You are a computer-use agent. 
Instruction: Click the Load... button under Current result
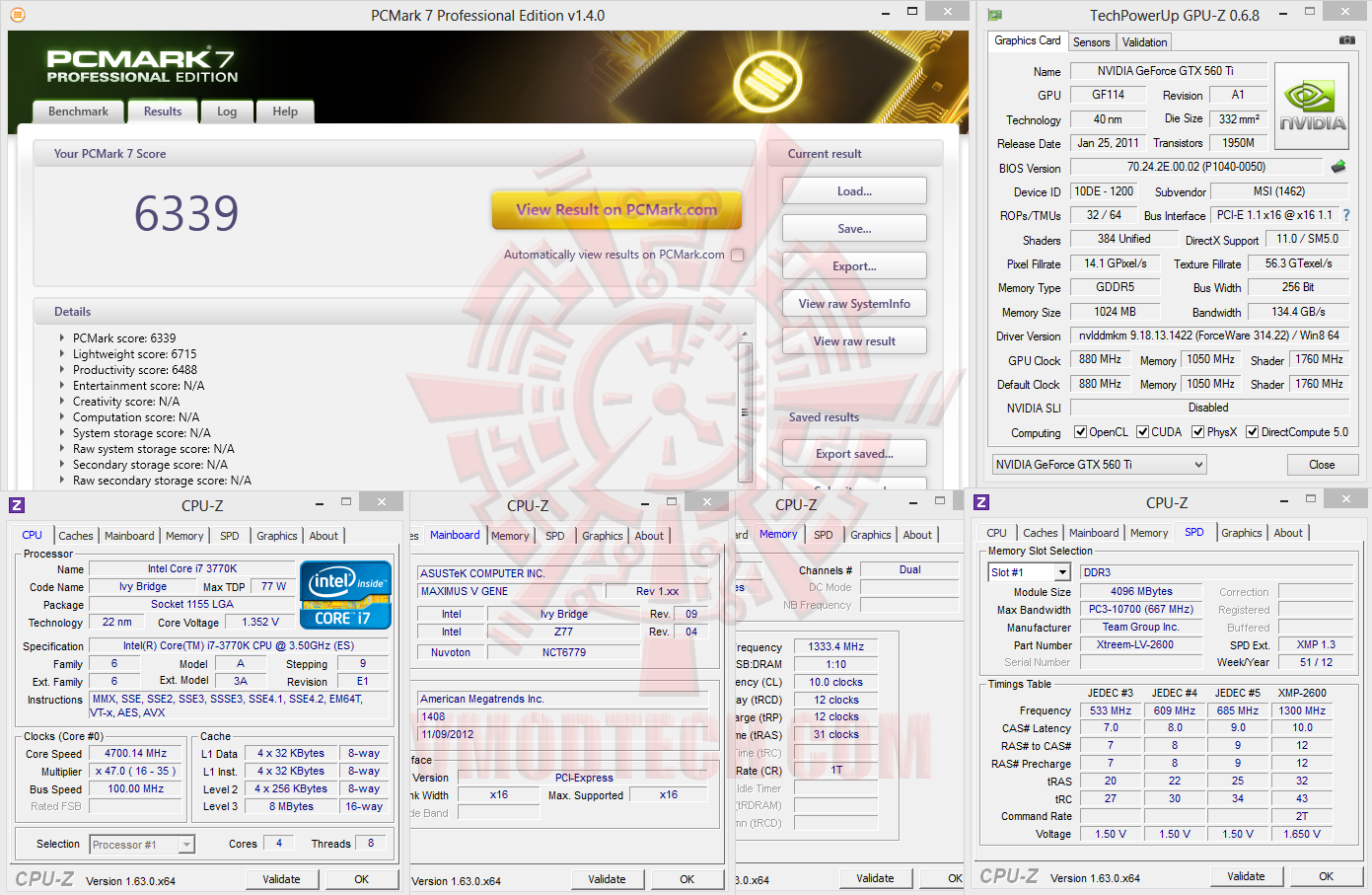tap(854, 191)
